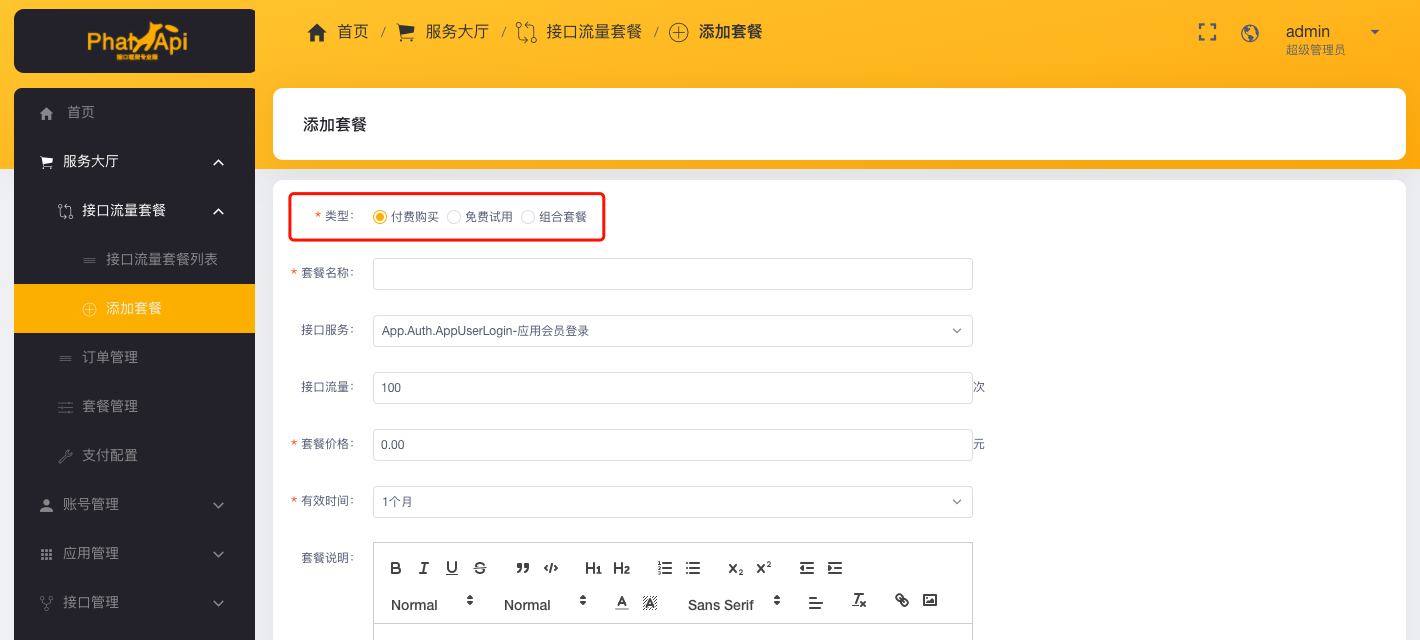Screen dimensions: 1420x640
Task: Click the globe language icon
Action: pyautogui.click(x=1250, y=33)
